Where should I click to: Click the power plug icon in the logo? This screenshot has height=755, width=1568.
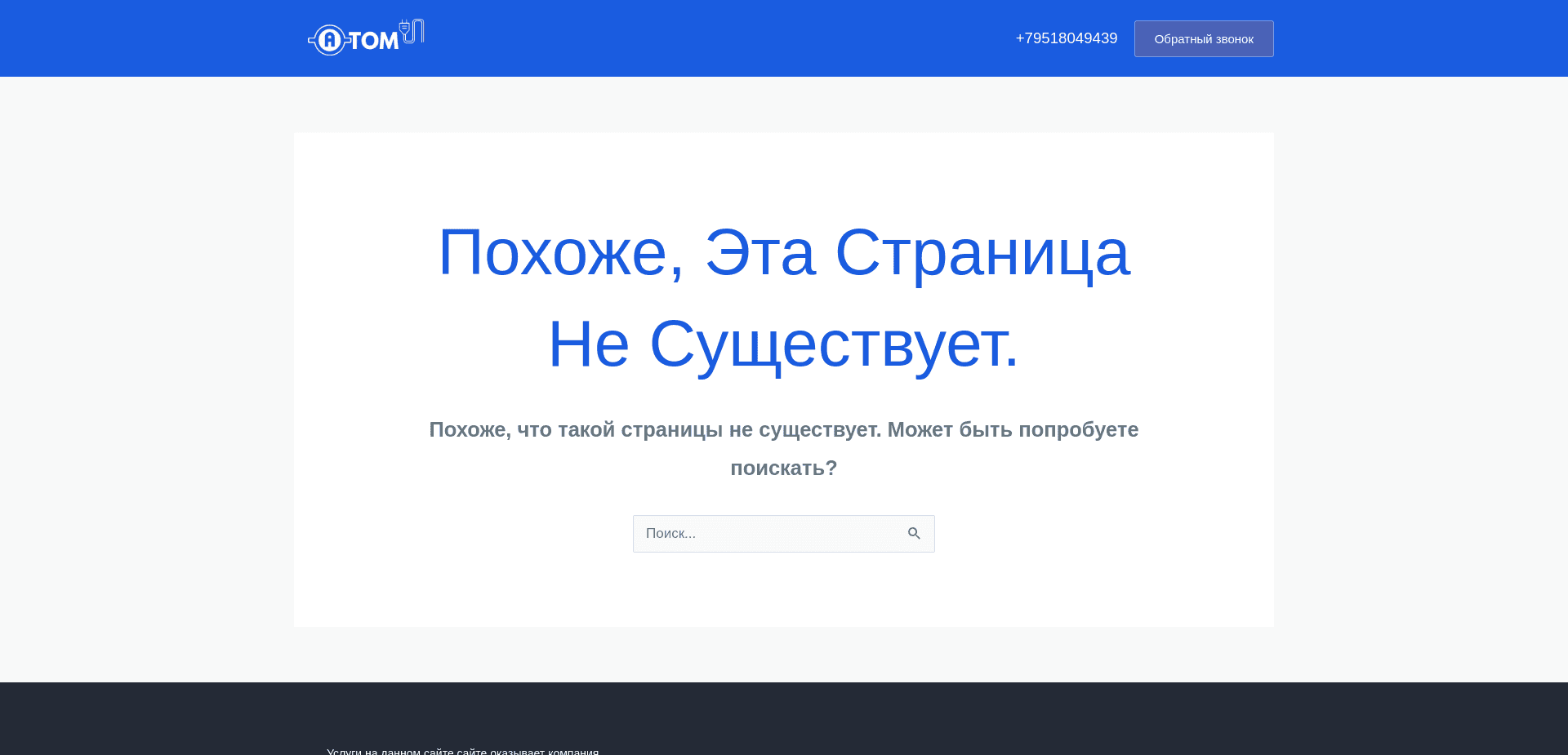click(x=411, y=31)
